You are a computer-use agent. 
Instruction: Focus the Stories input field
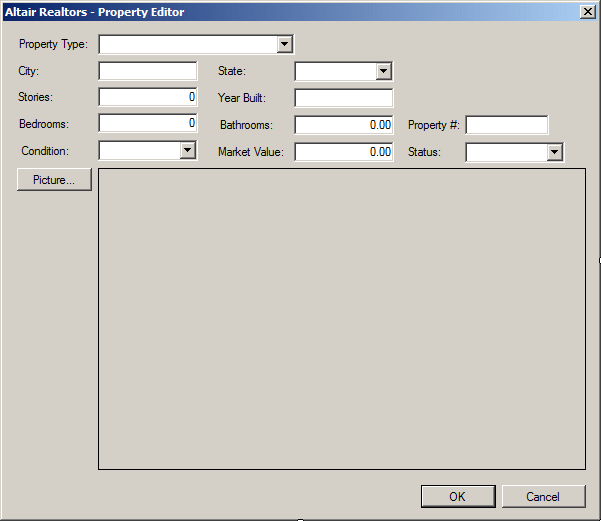(148, 97)
